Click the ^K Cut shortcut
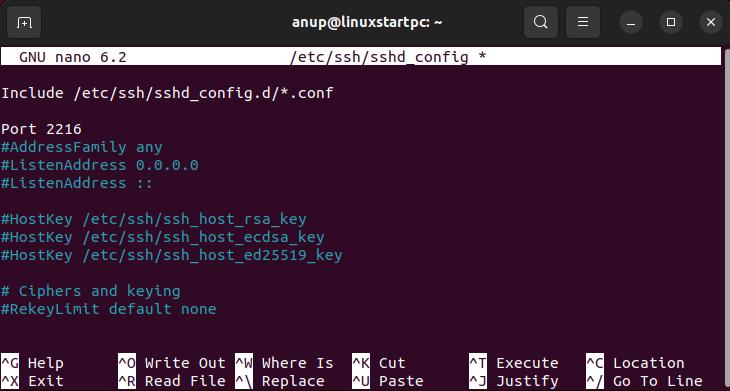This screenshot has height=391, width=730. (379, 363)
